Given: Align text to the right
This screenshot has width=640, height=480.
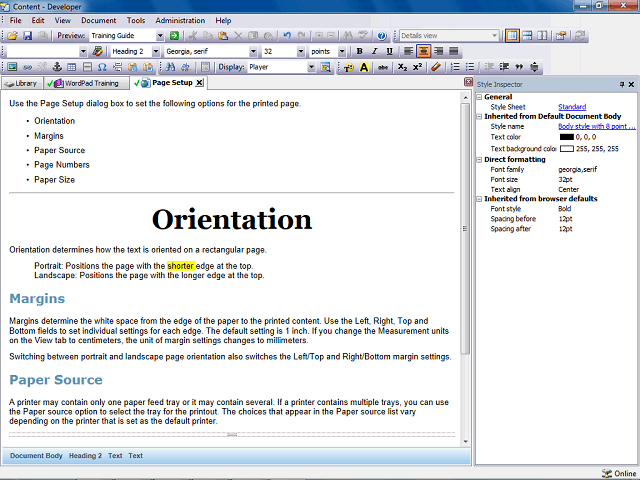Looking at the screenshot, I should pyautogui.click(x=438, y=51).
